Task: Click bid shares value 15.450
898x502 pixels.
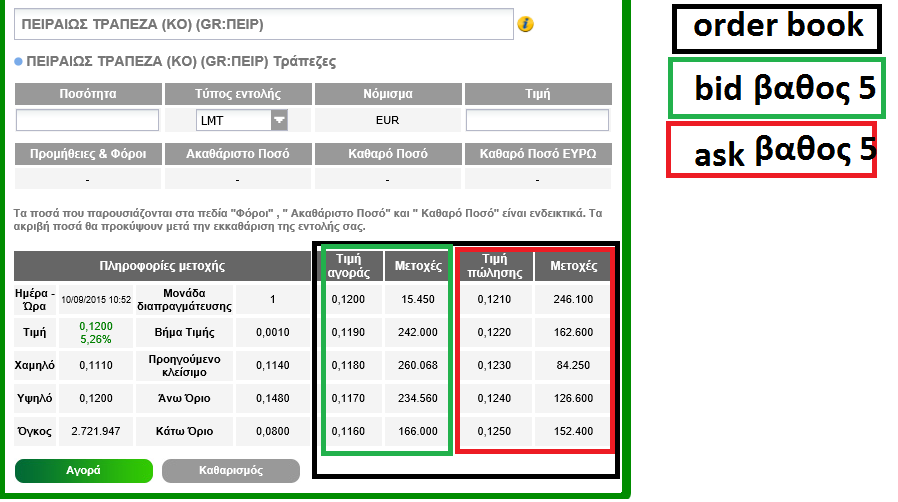Action: click(x=418, y=299)
